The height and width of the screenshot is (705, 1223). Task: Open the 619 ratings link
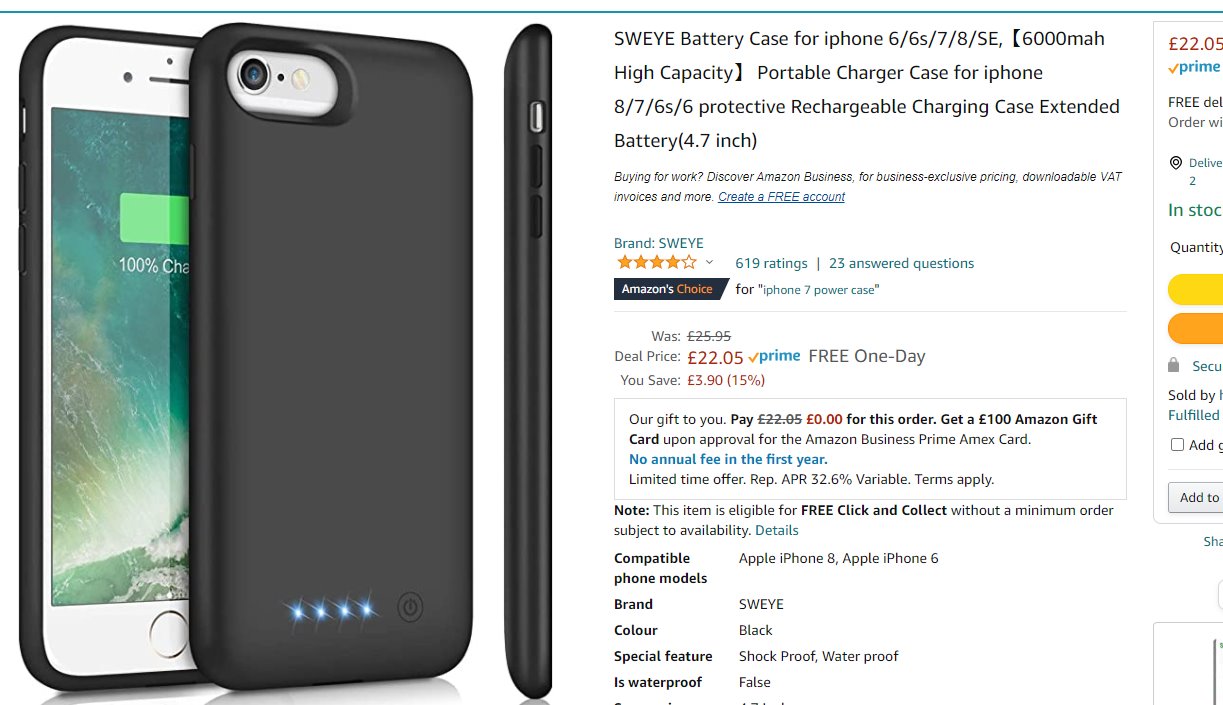pos(771,263)
